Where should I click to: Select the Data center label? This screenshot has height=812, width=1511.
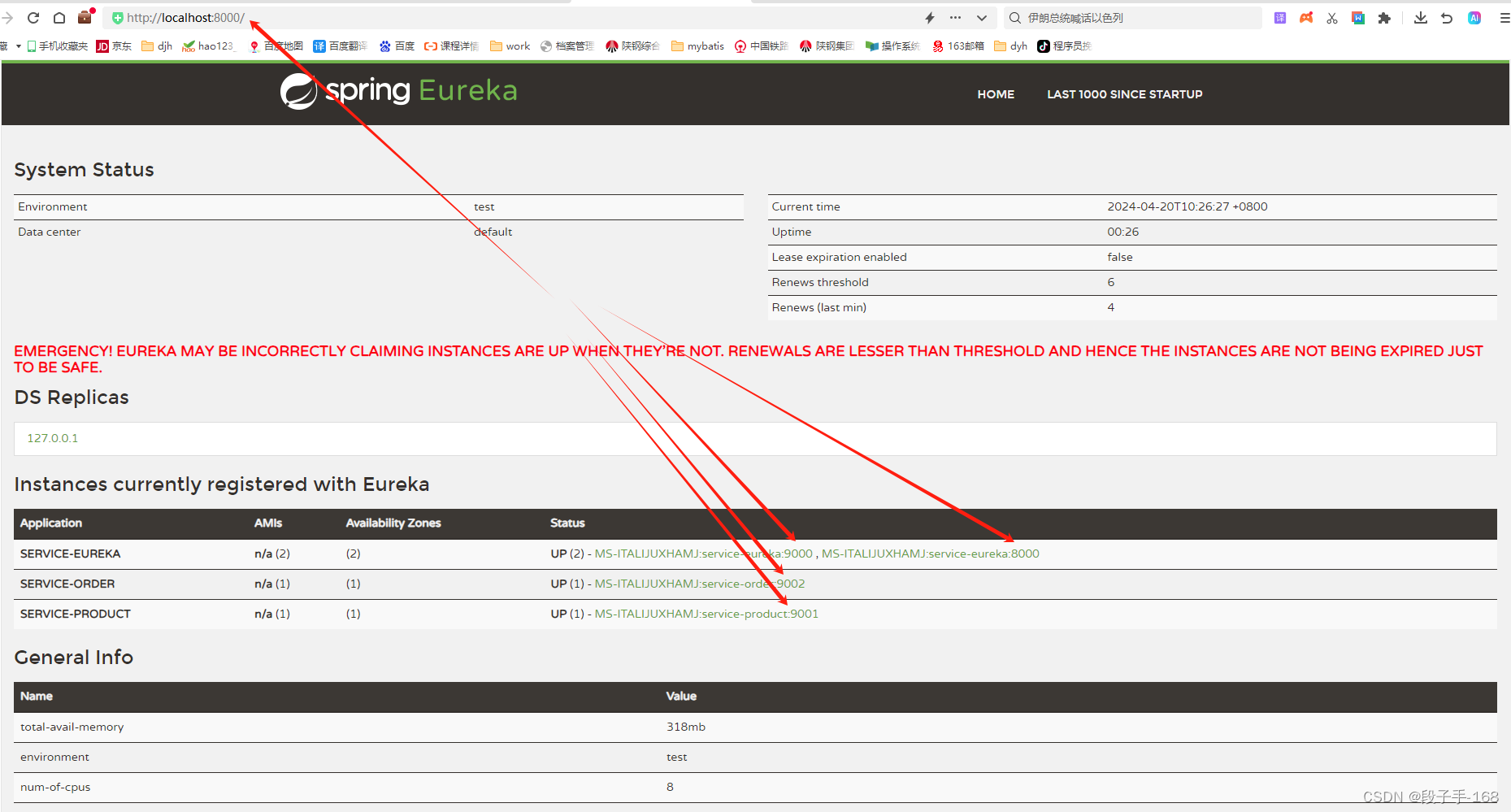50,232
